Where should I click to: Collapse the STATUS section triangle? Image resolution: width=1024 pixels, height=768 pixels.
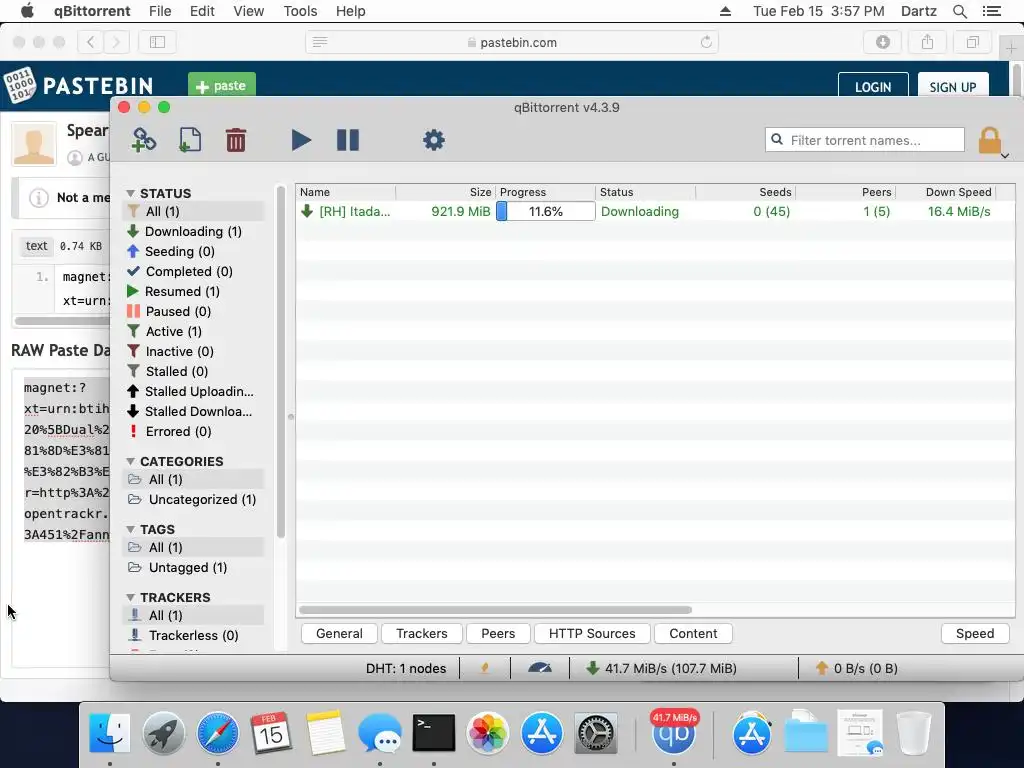click(x=131, y=193)
